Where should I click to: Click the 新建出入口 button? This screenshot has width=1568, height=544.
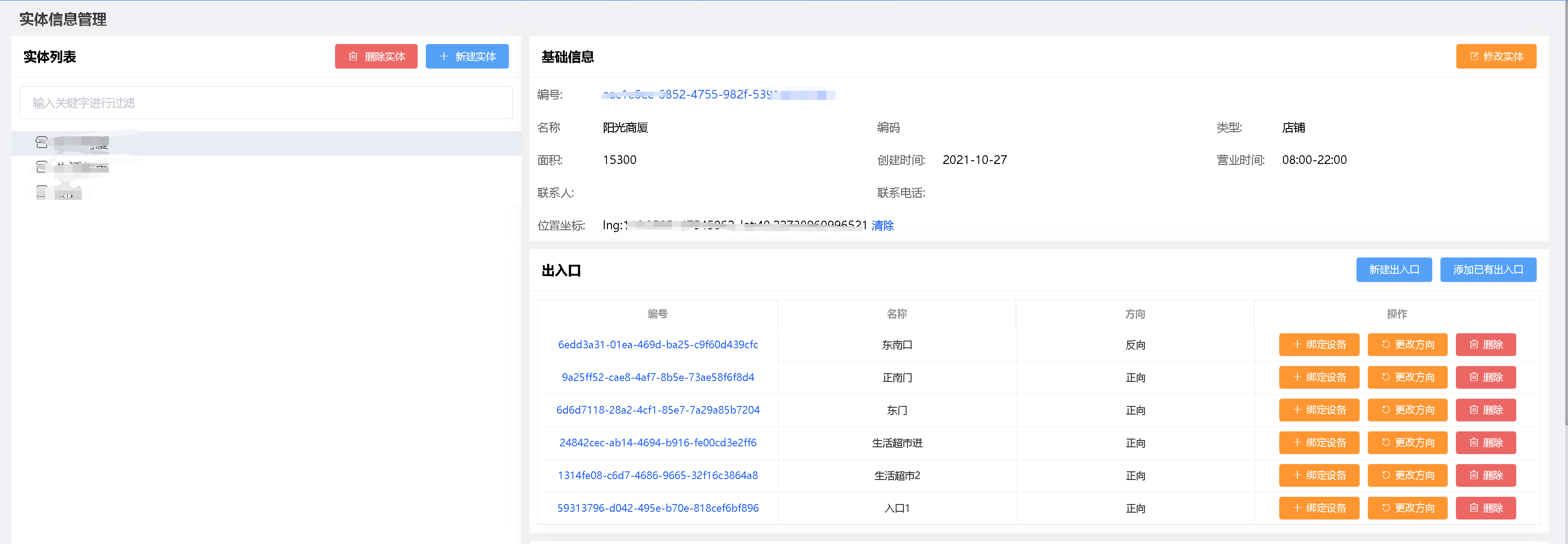pyautogui.click(x=1394, y=269)
